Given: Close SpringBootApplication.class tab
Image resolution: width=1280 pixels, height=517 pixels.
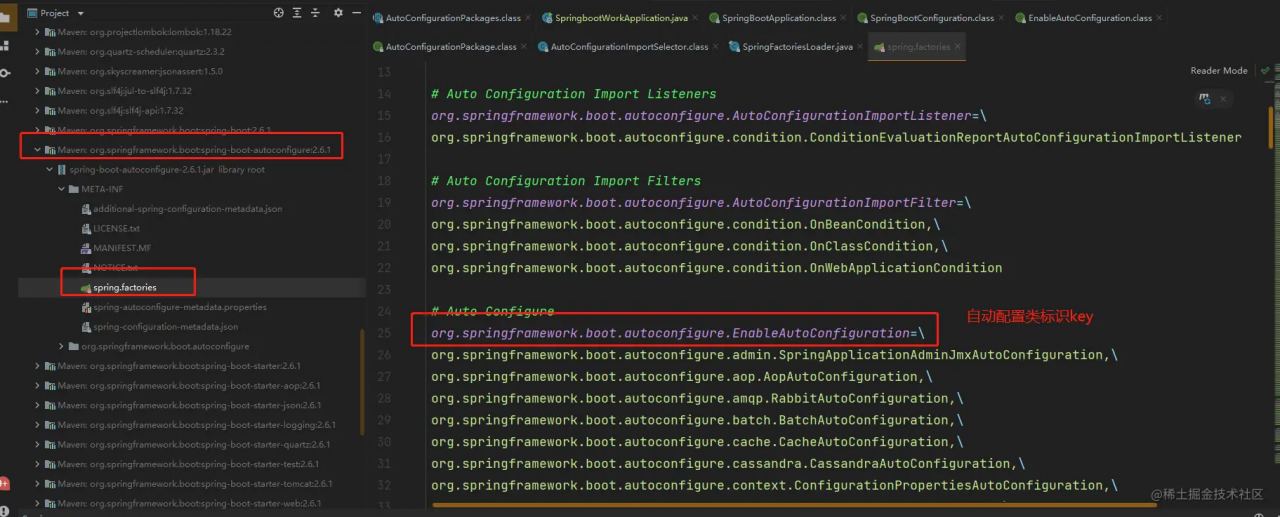Looking at the screenshot, I should click(843, 18).
